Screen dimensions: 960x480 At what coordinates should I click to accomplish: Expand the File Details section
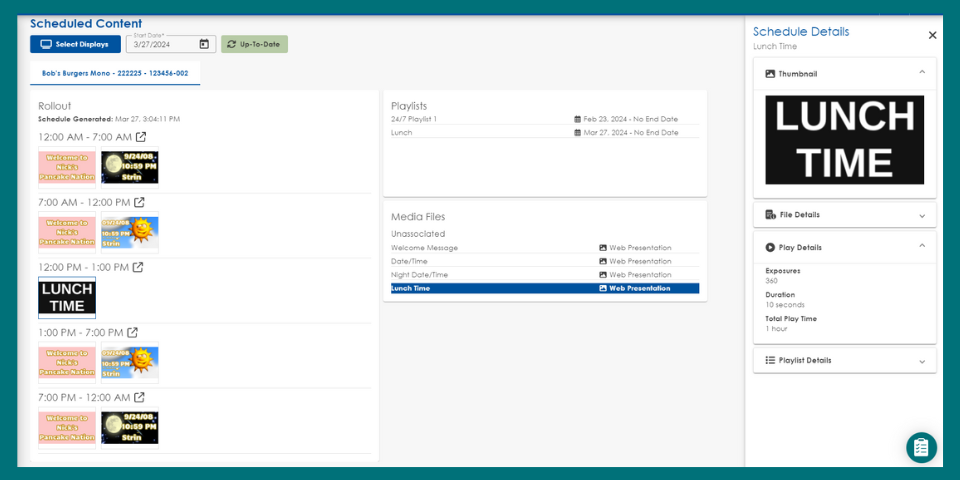921,215
